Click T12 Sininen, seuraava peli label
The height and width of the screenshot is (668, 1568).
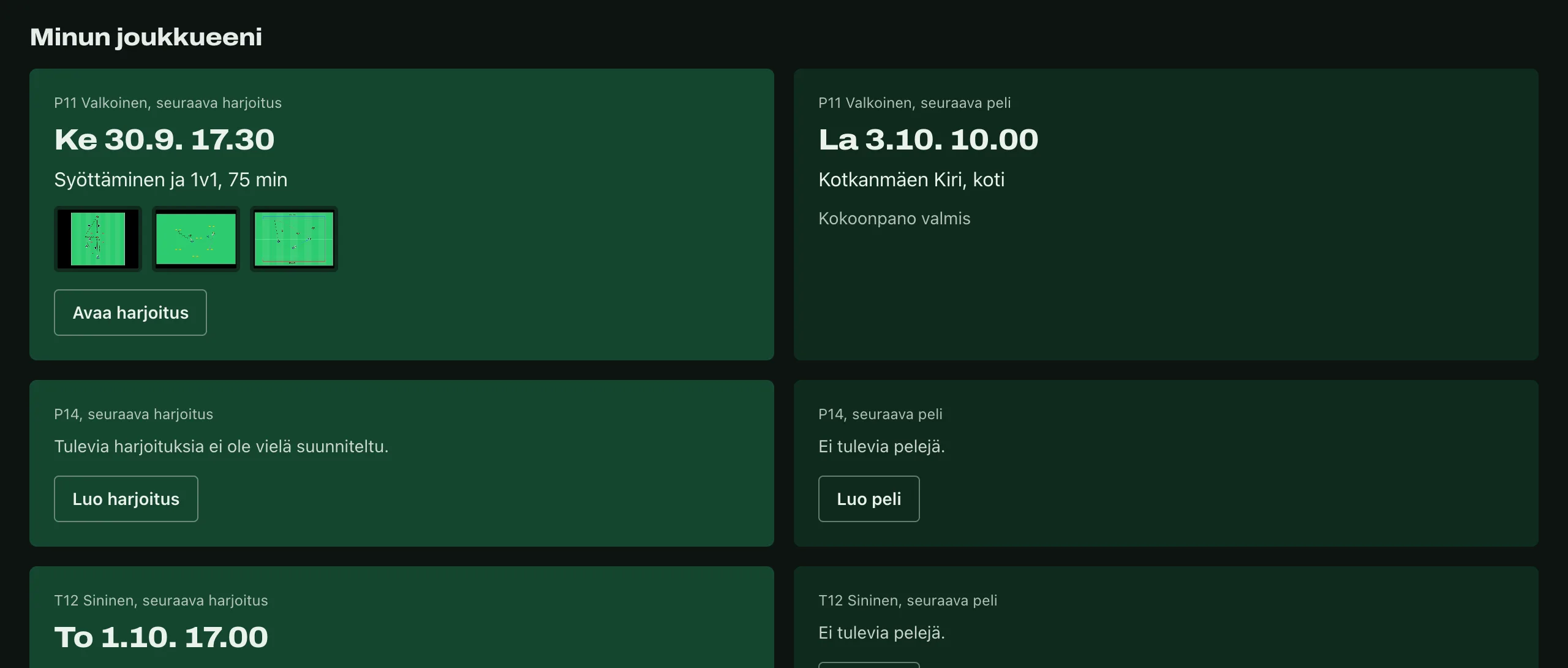pos(908,601)
